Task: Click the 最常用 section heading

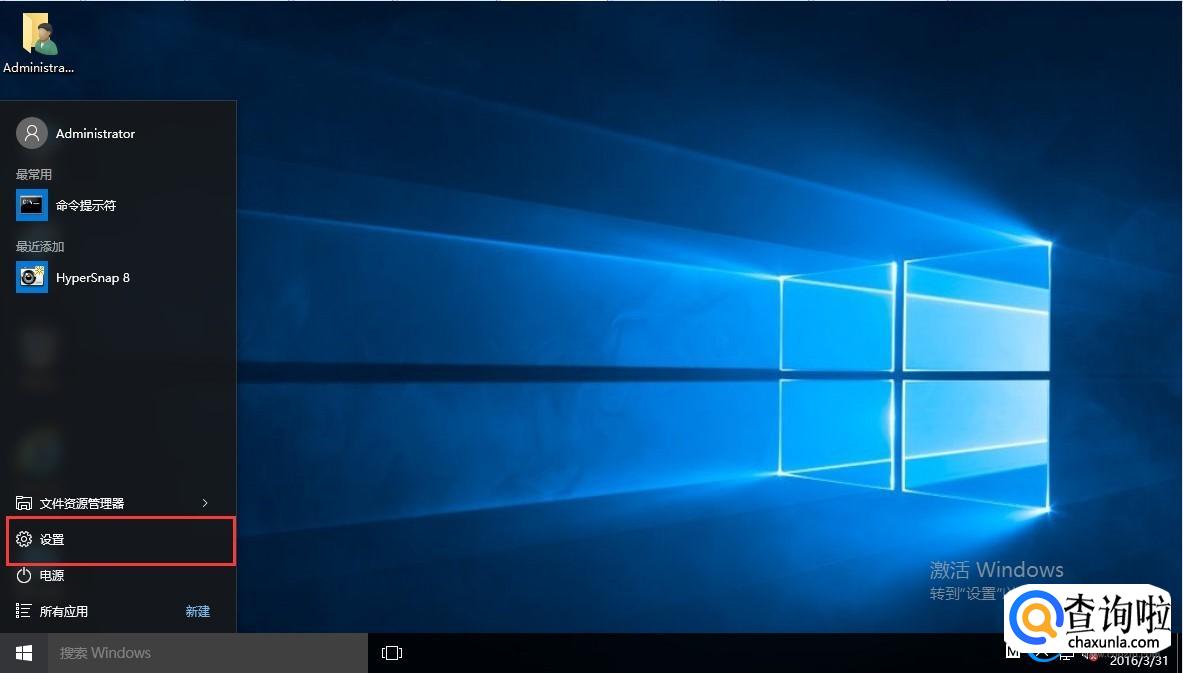Action: coord(34,174)
